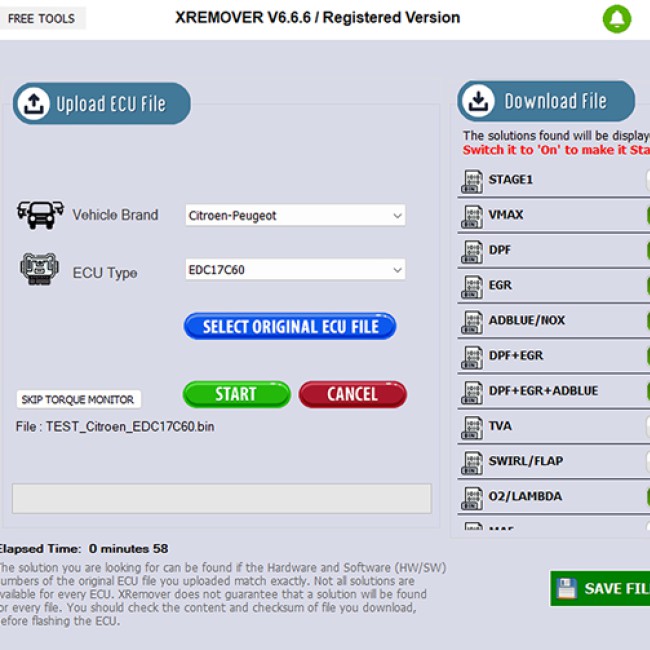
Task: Click the XREMOVER V6.6.6 Registered Version title
Action: click(x=318, y=17)
